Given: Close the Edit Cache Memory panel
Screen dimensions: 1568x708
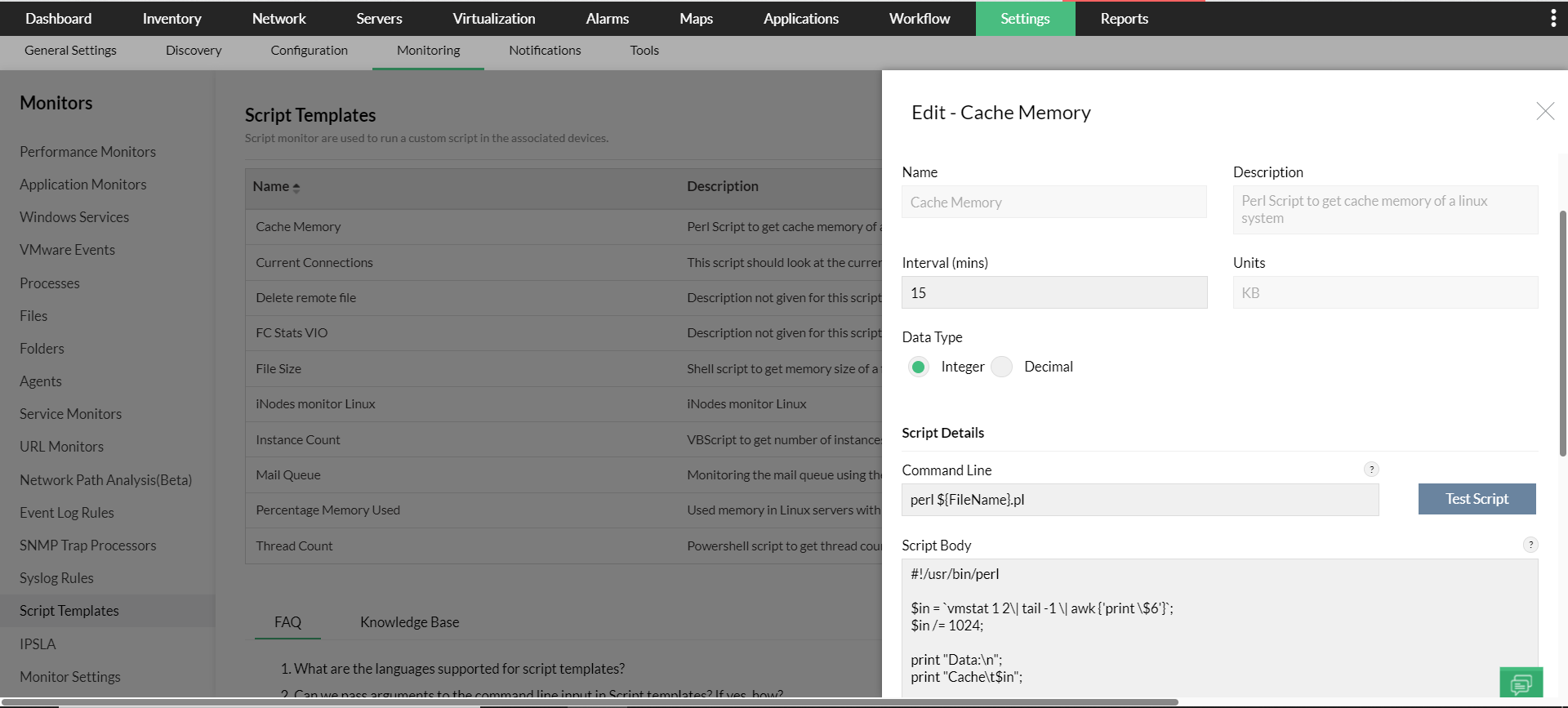Looking at the screenshot, I should [1544, 112].
